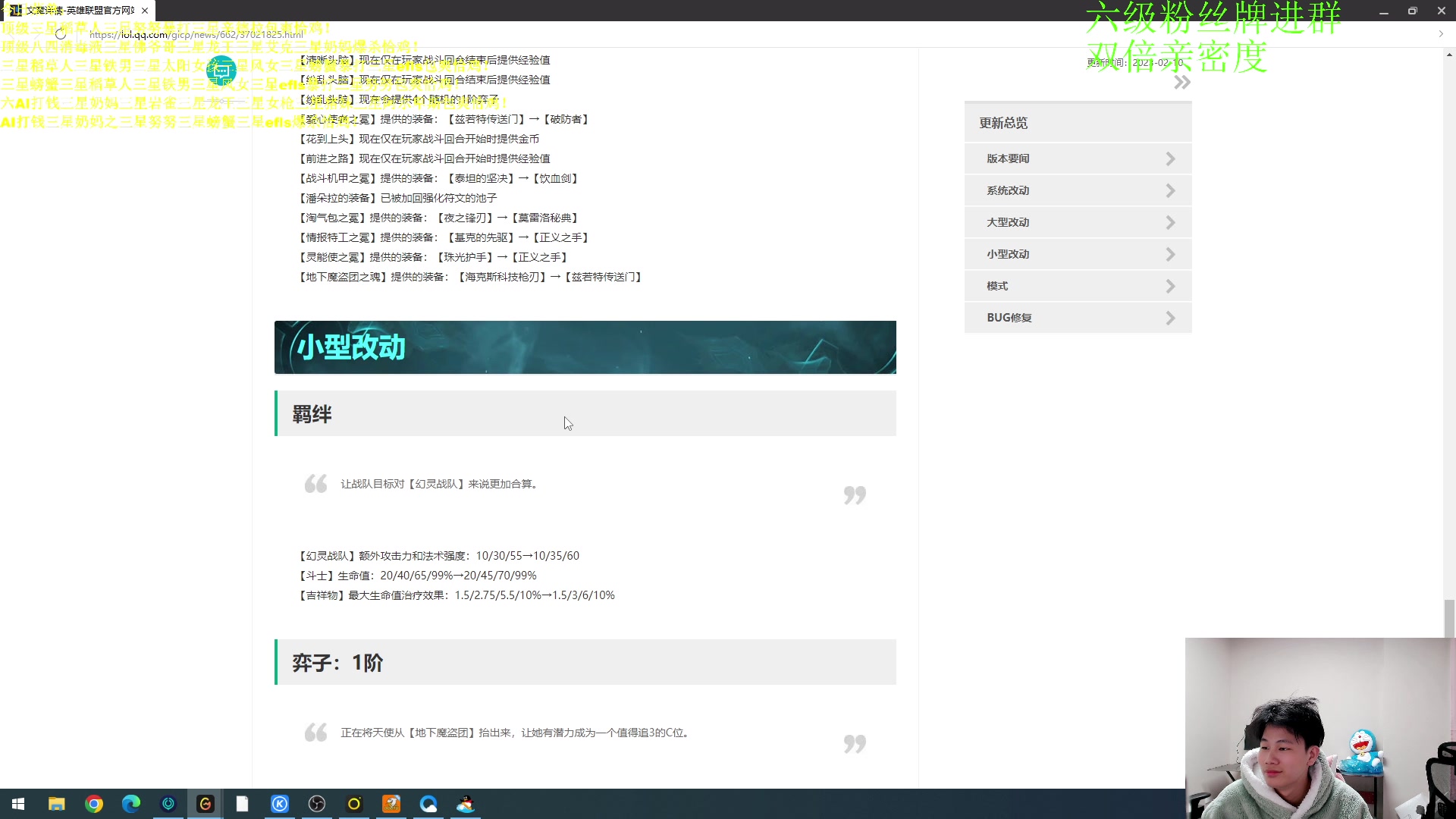
Task: Click the browser refresh arrow icon
Action: (61, 33)
